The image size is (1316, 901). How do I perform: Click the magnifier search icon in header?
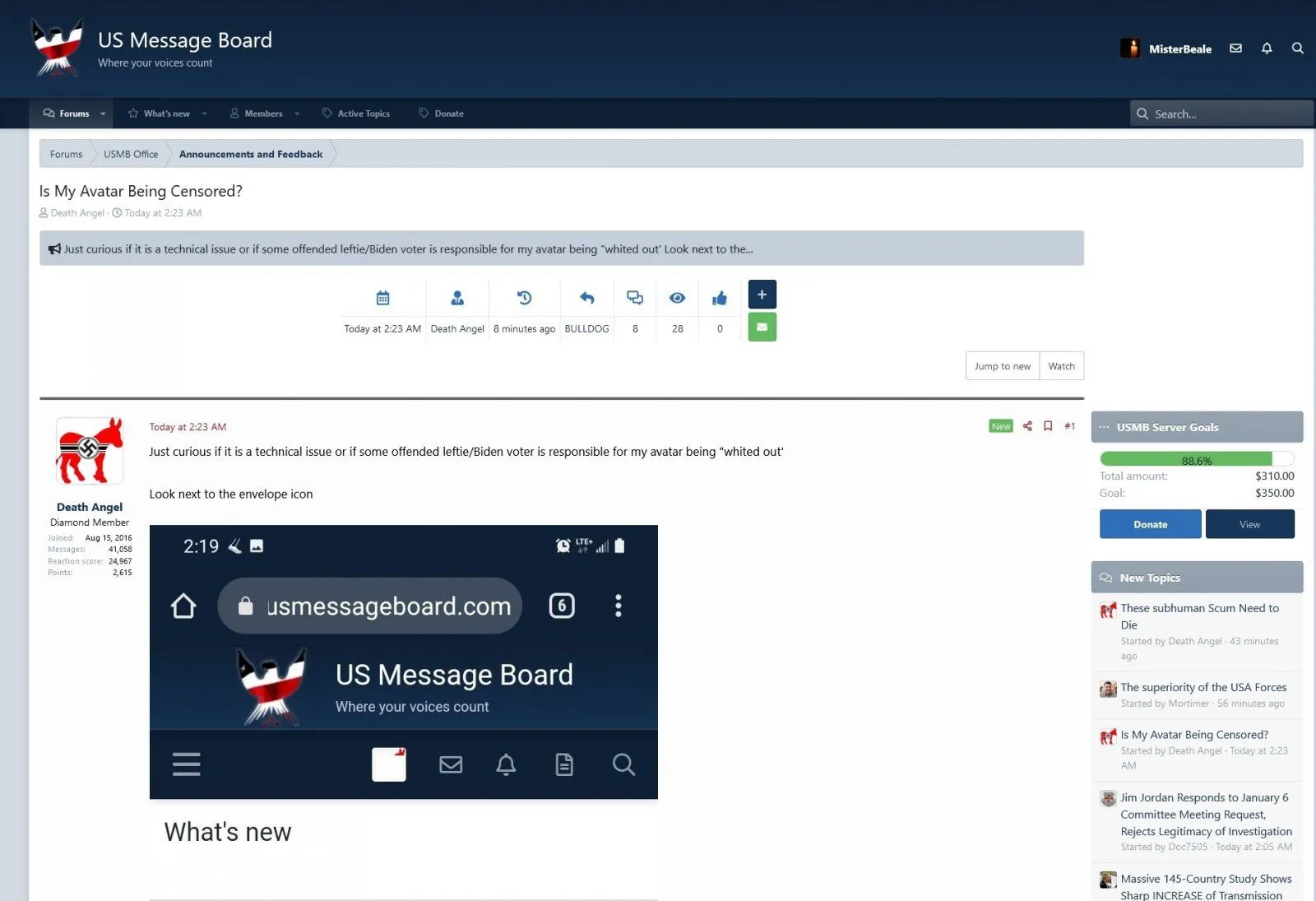(x=1298, y=49)
